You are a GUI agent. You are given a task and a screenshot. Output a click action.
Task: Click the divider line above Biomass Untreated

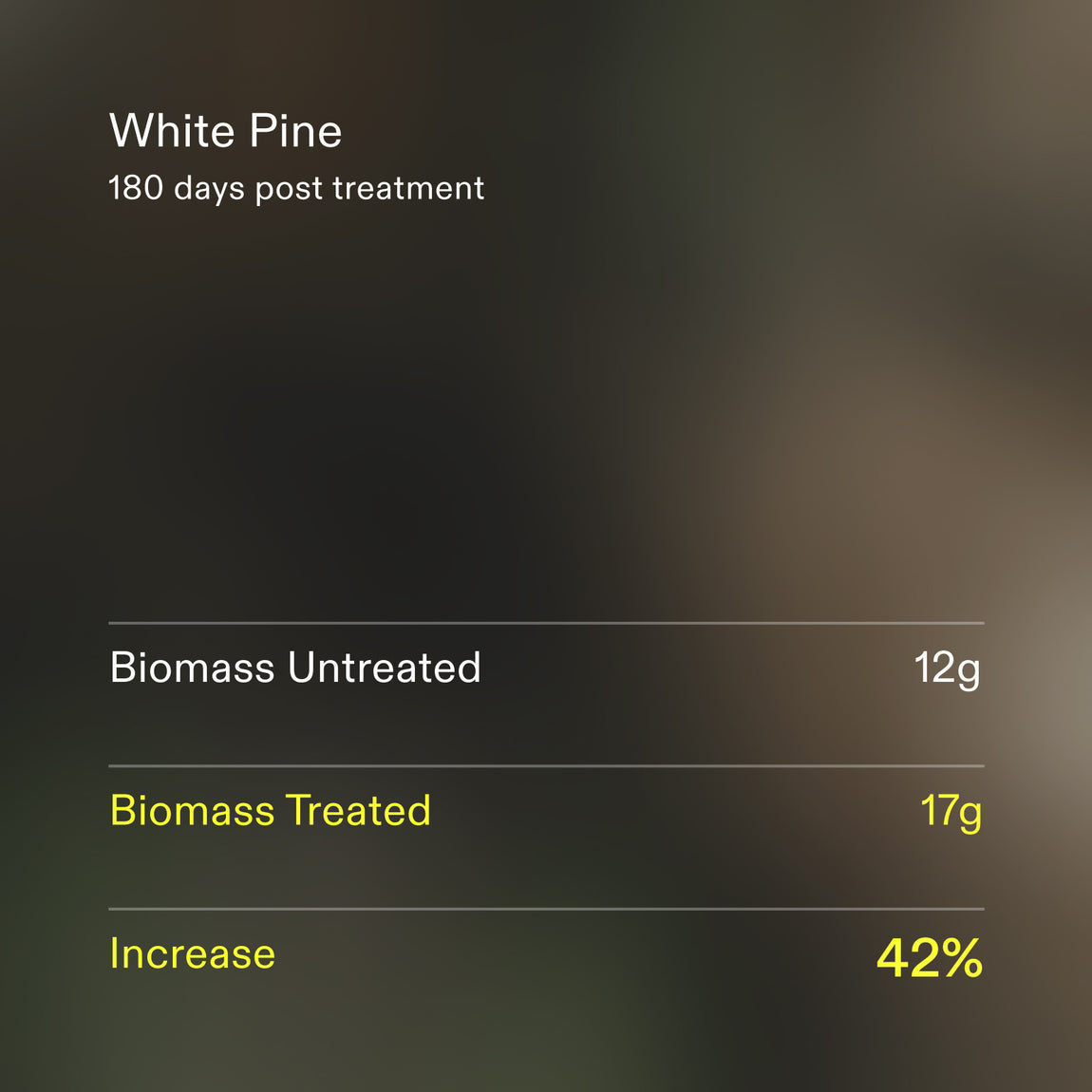(x=547, y=623)
